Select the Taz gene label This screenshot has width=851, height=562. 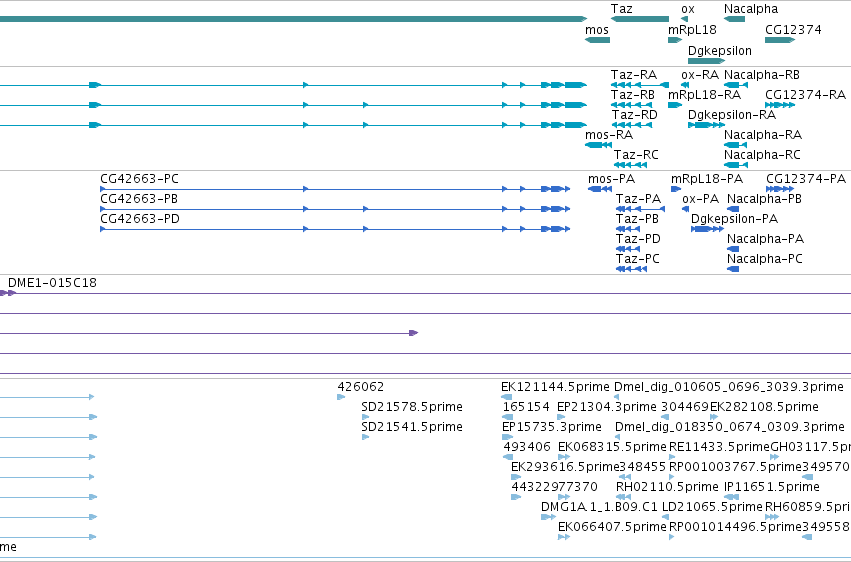[621, 9]
